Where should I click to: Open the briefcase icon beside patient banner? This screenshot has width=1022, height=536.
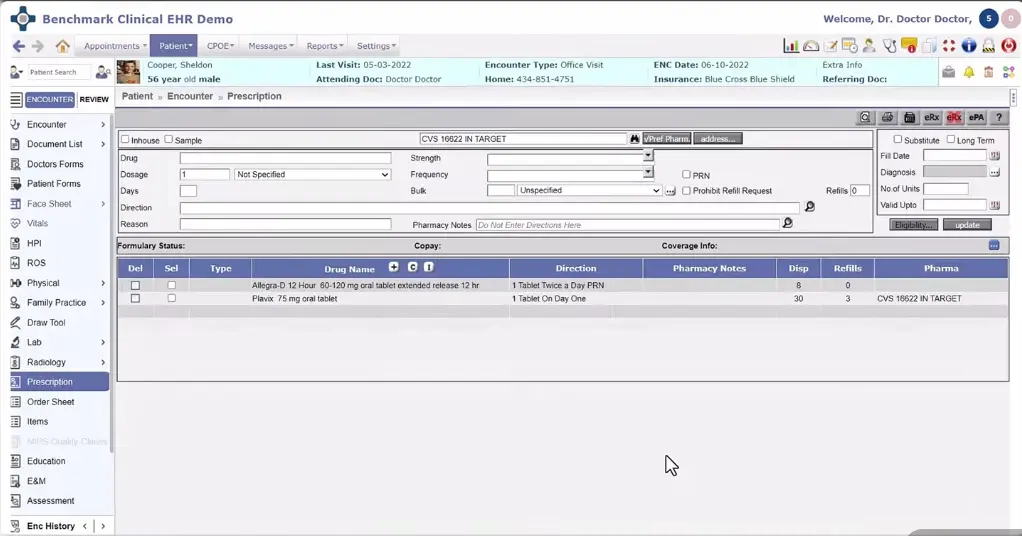click(x=948, y=72)
